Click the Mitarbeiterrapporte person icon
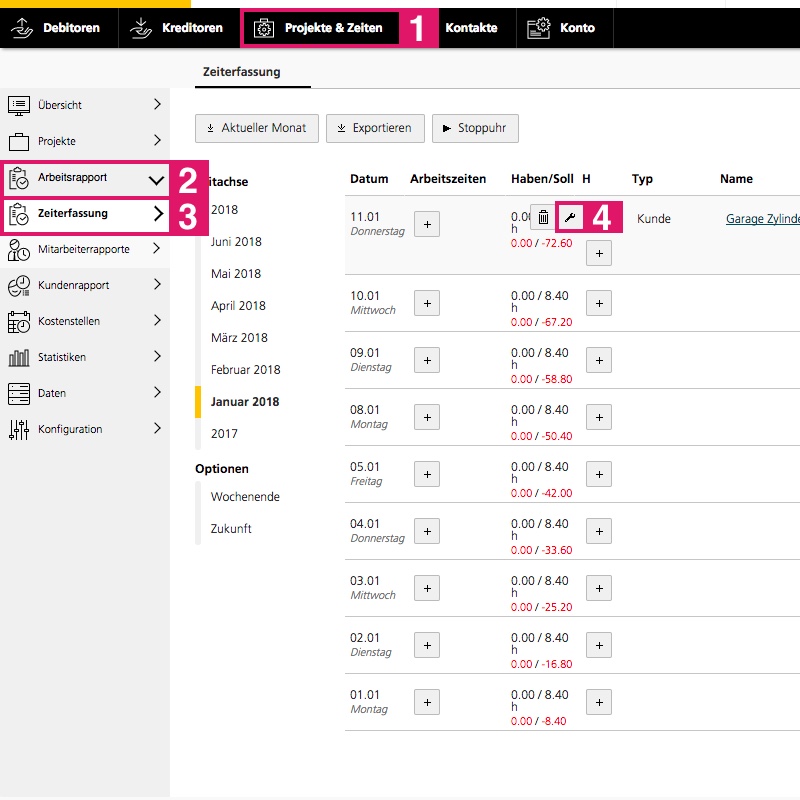 (x=19, y=250)
